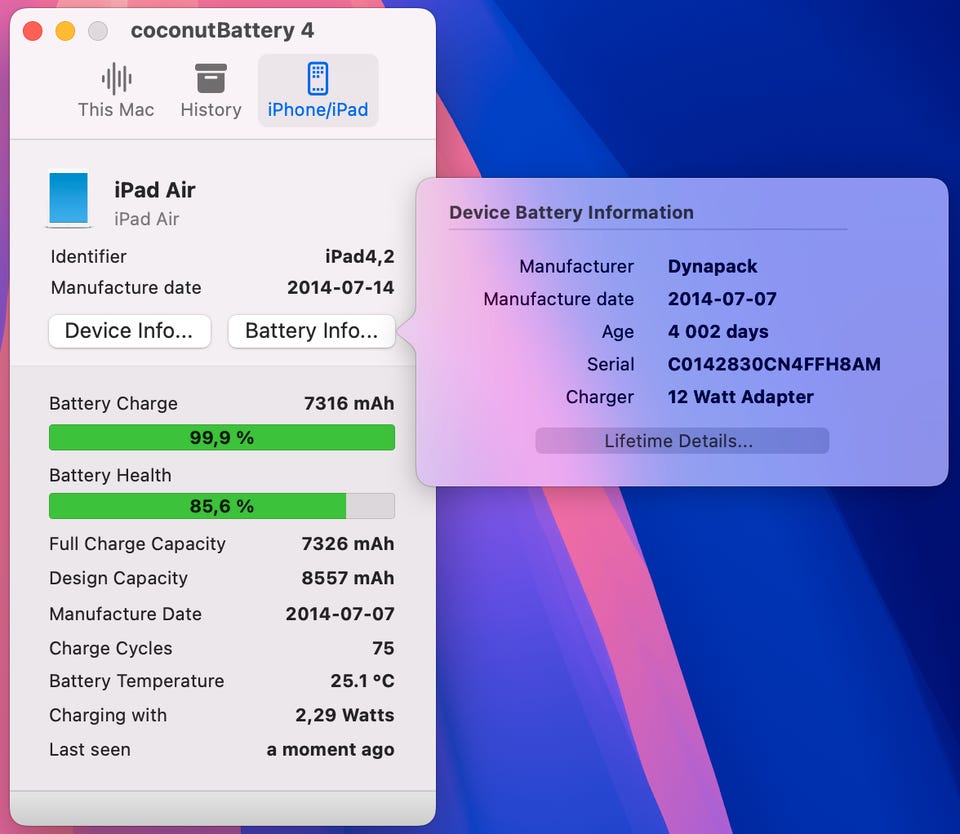Image resolution: width=960 pixels, height=834 pixels.
Task: Open Lifetime Details... in popover
Action: pyautogui.click(x=682, y=440)
